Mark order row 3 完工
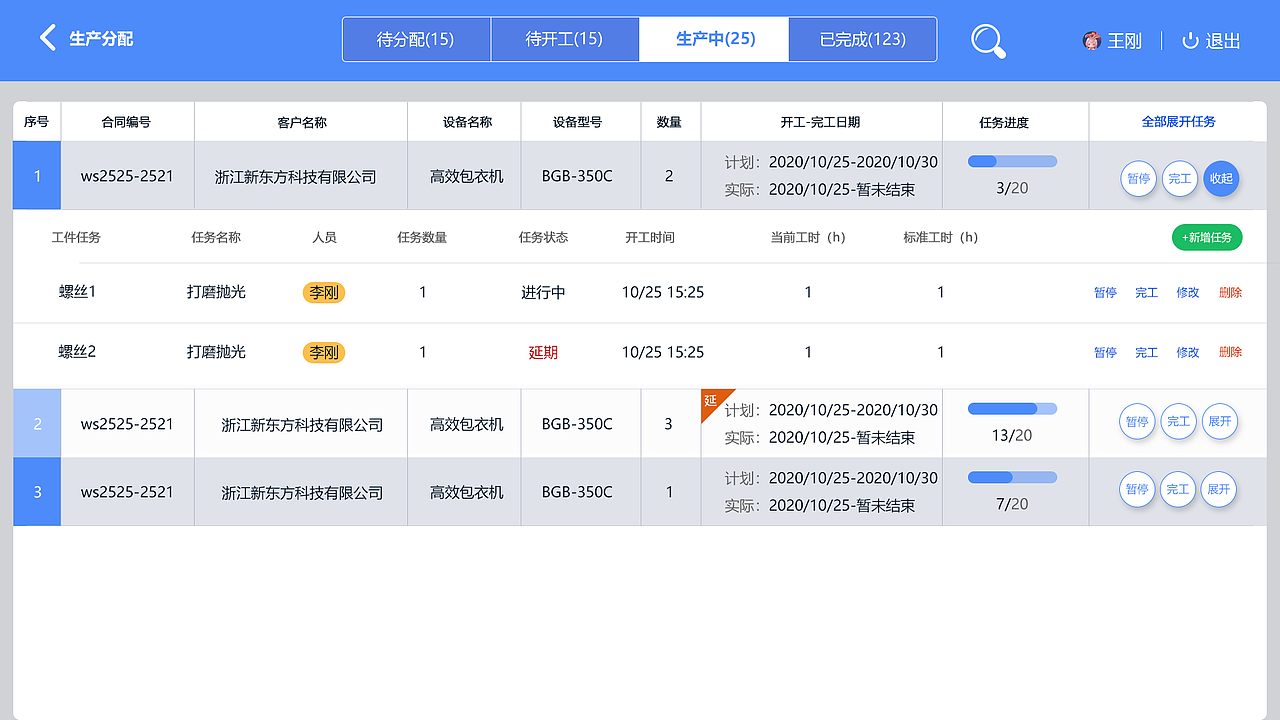 coord(1178,489)
